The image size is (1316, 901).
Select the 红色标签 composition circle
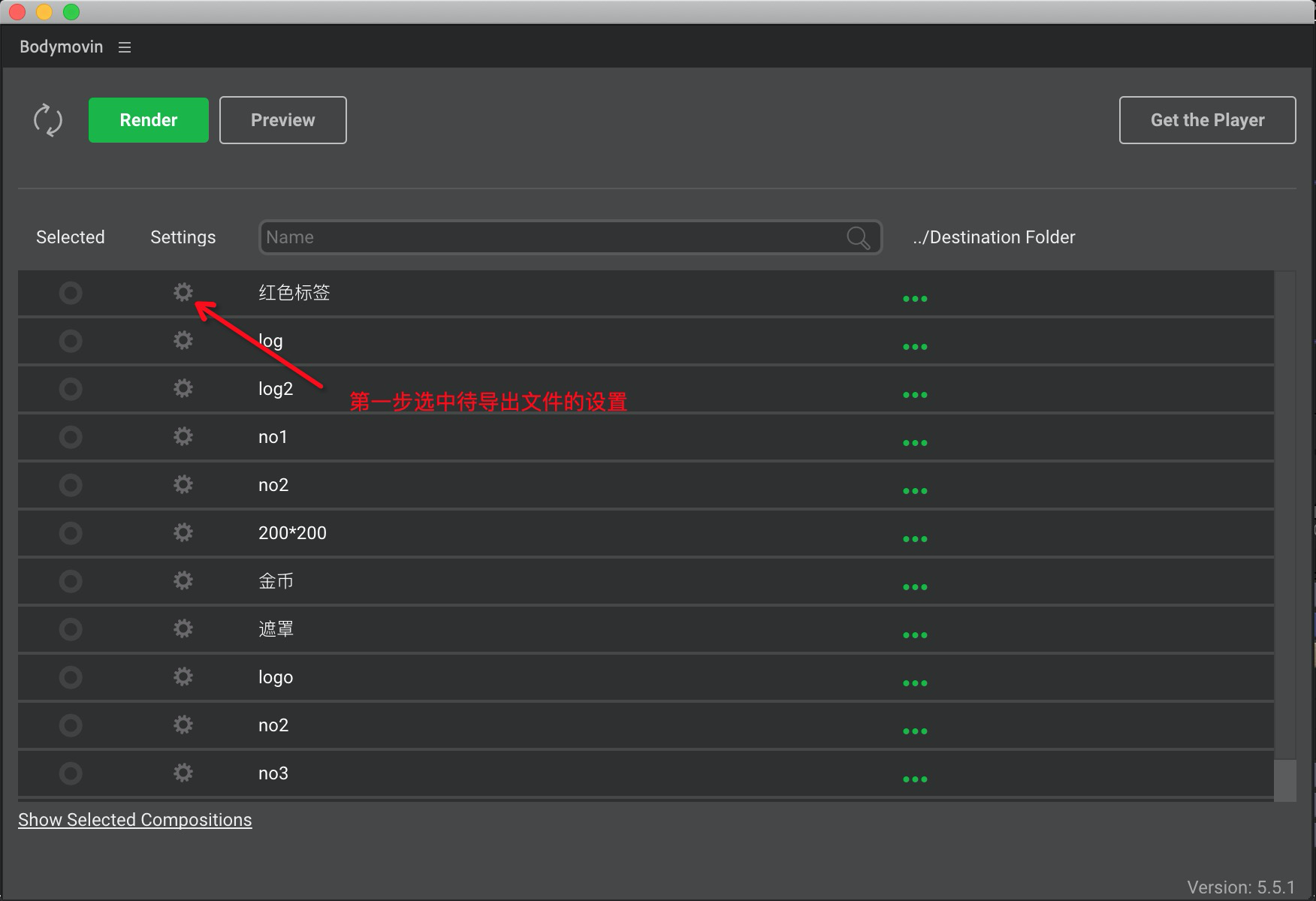click(x=71, y=293)
